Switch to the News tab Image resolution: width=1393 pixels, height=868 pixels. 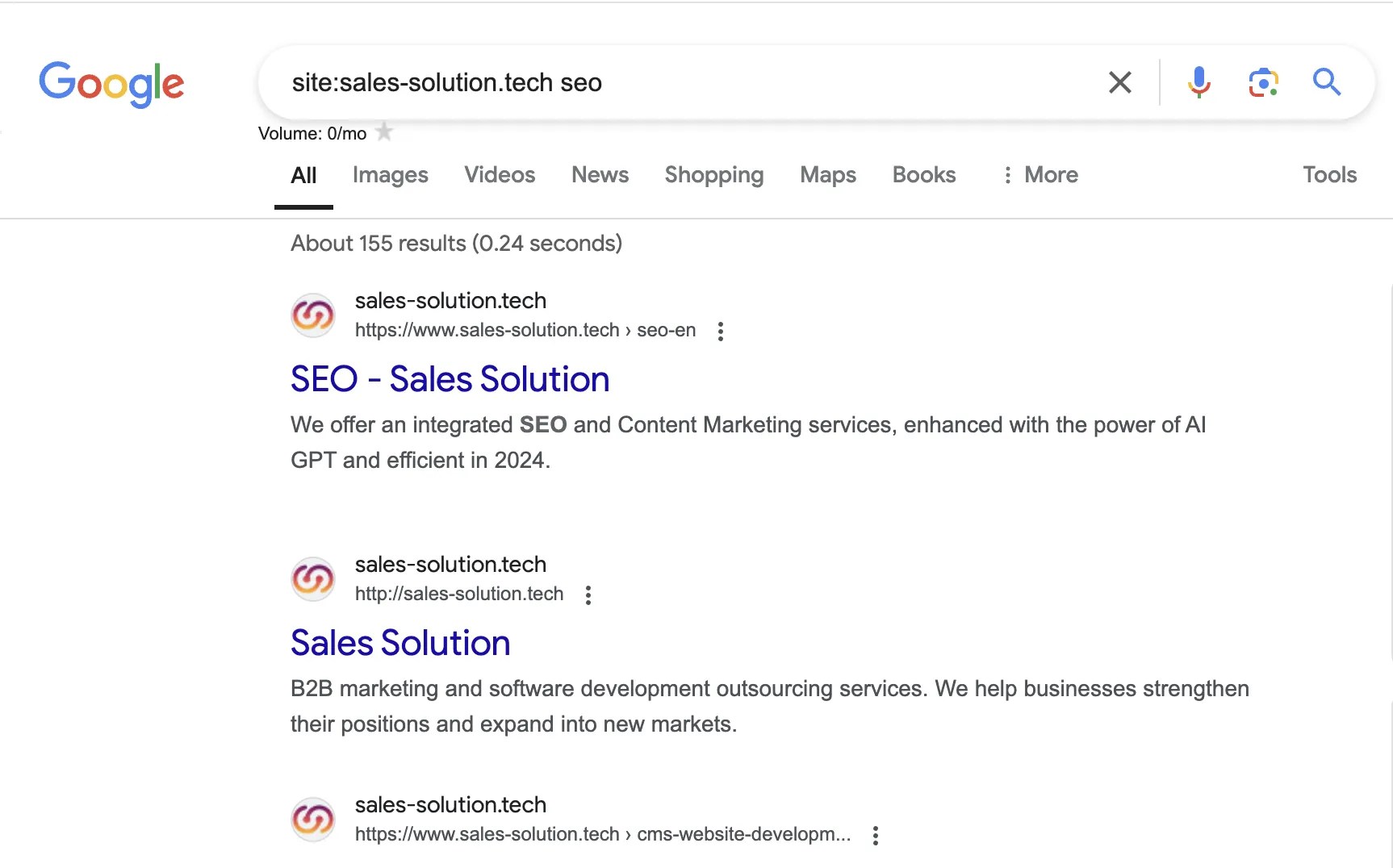600,175
